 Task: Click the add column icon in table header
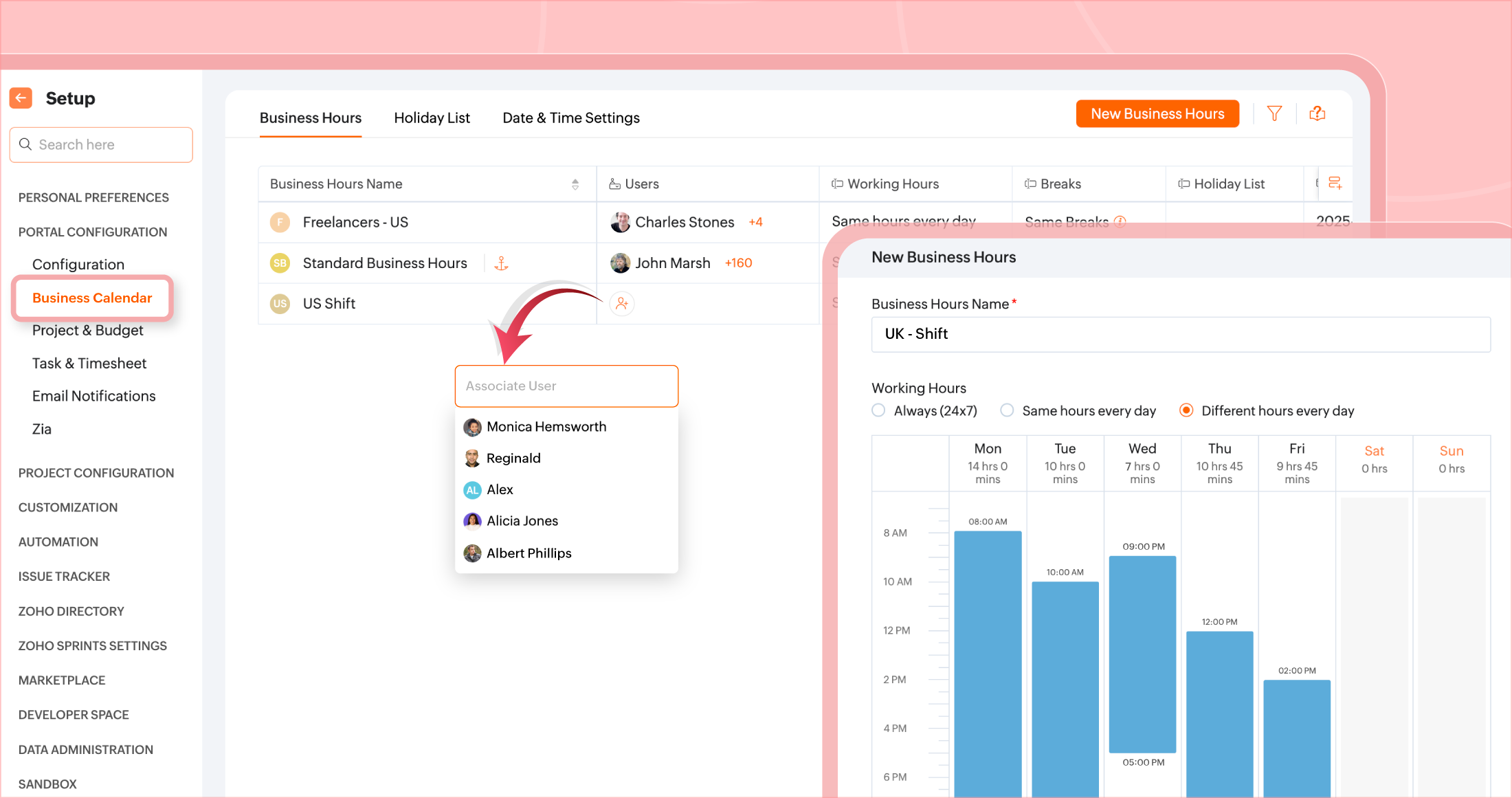click(x=1335, y=183)
